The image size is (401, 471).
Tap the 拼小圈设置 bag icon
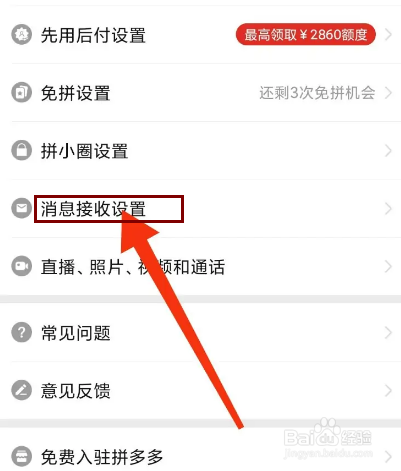pos(22,150)
